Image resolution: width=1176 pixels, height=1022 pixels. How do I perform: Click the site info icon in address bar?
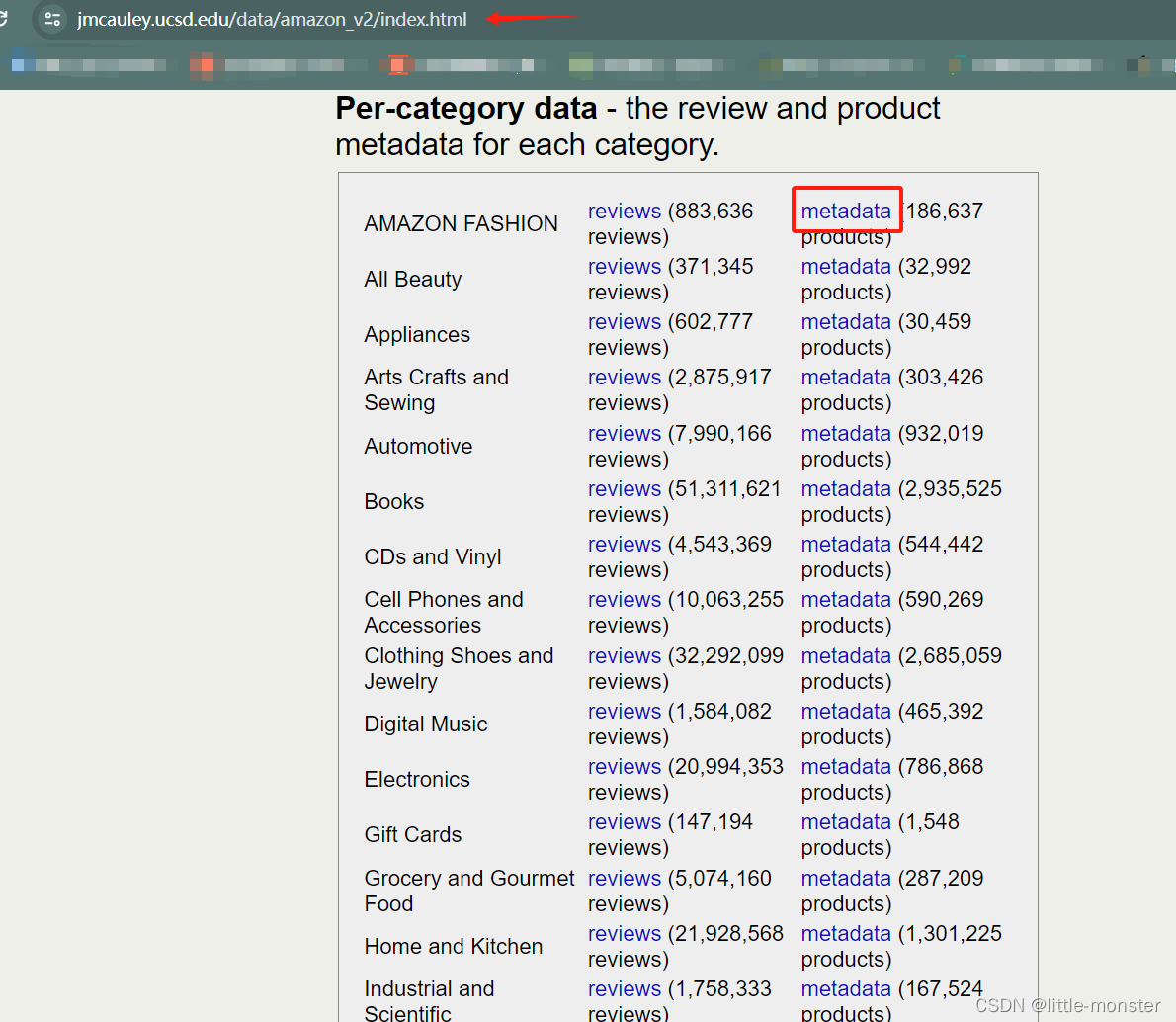[x=52, y=19]
